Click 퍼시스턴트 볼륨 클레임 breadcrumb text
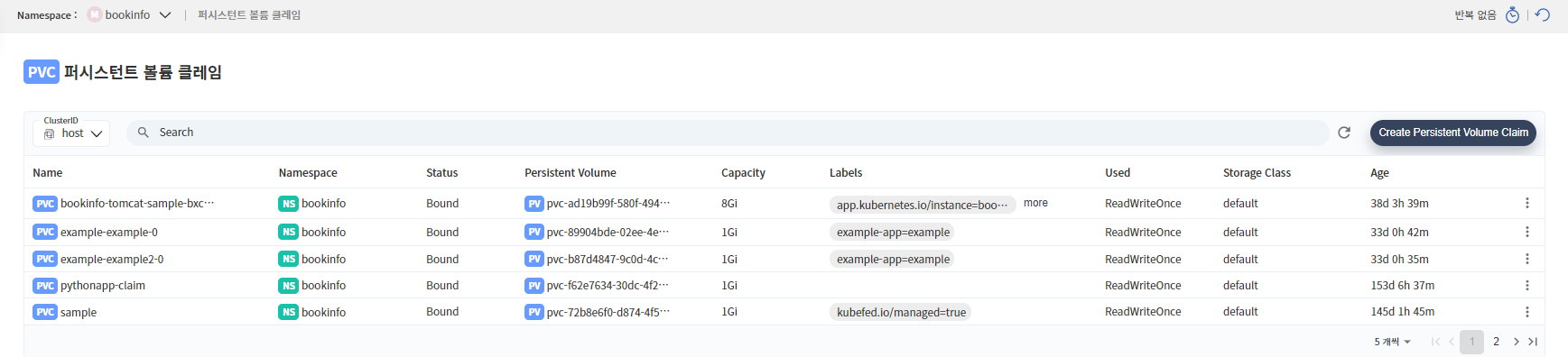The width and height of the screenshot is (1568, 357). click(x=249, y=15)
